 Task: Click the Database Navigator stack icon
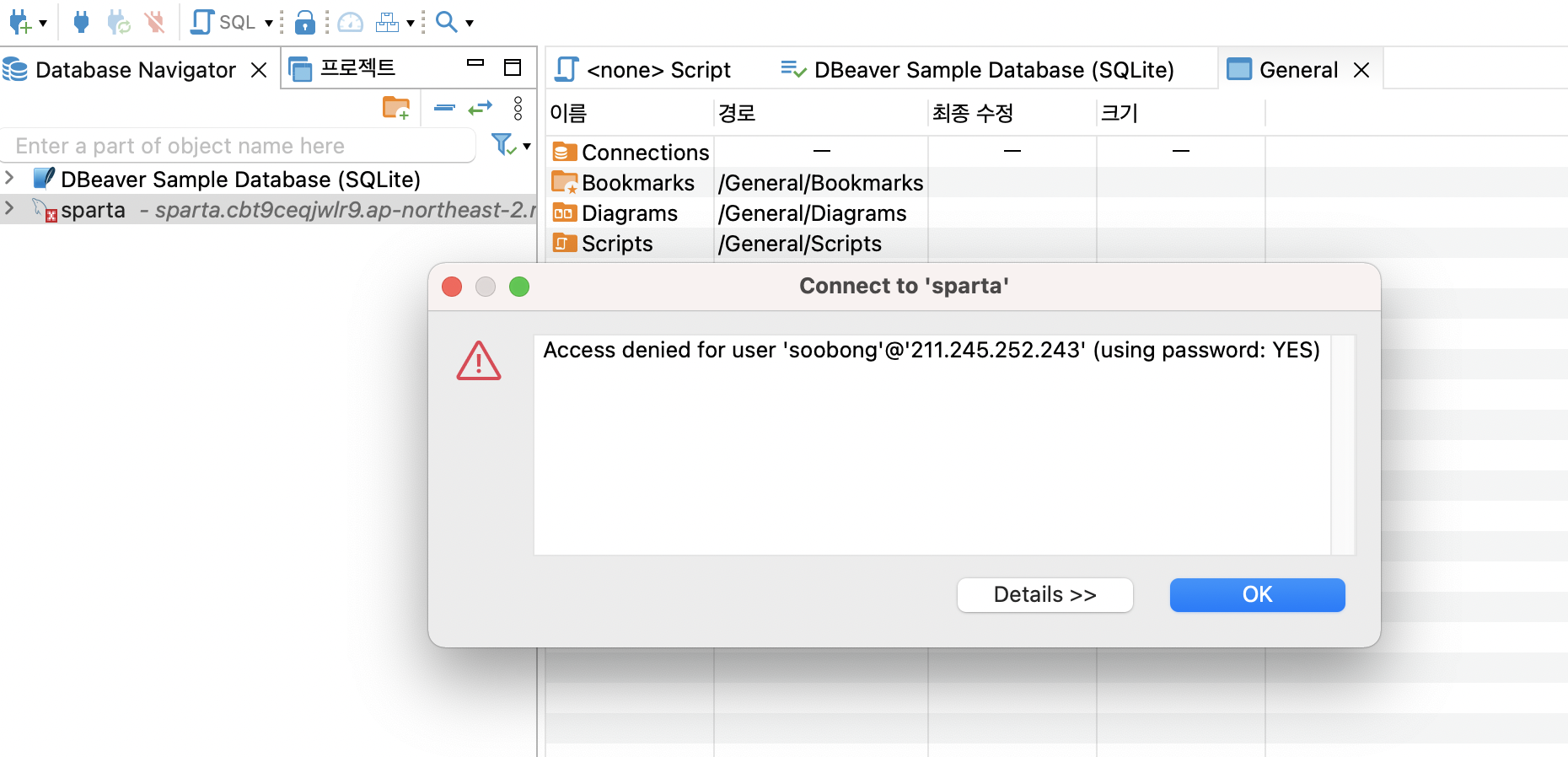coord(15,69)
